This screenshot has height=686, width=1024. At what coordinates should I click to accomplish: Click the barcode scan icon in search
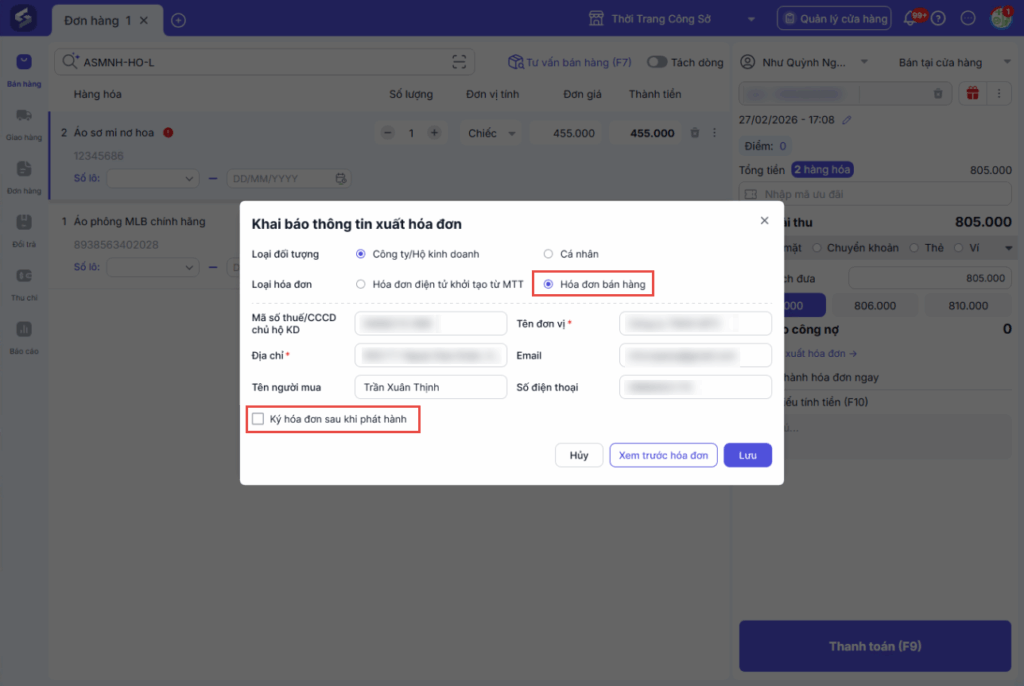pyautogui.click(x=459, y=62)
